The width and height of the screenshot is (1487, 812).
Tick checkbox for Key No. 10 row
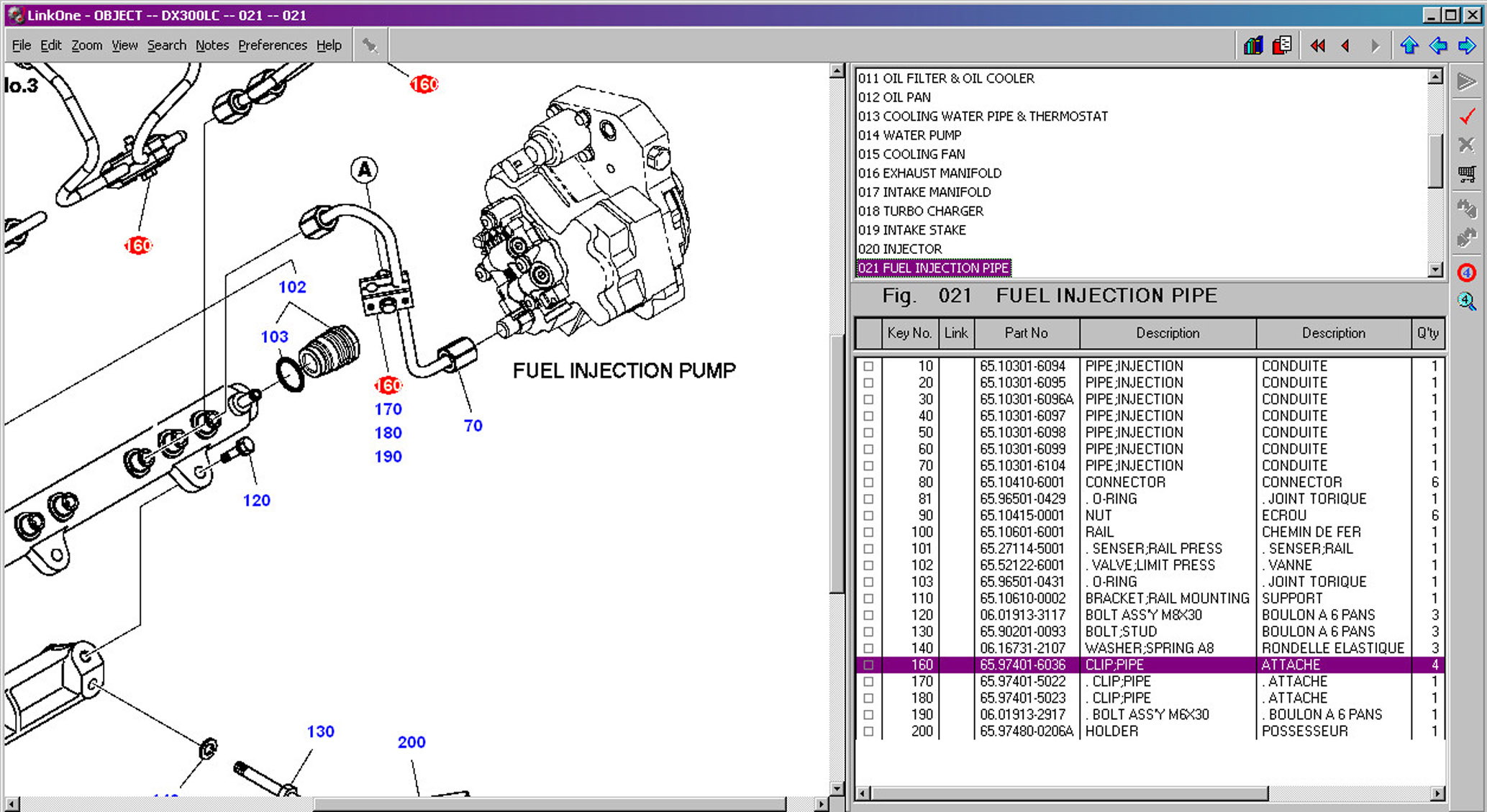pyautogui.click(x=868, y=366)
